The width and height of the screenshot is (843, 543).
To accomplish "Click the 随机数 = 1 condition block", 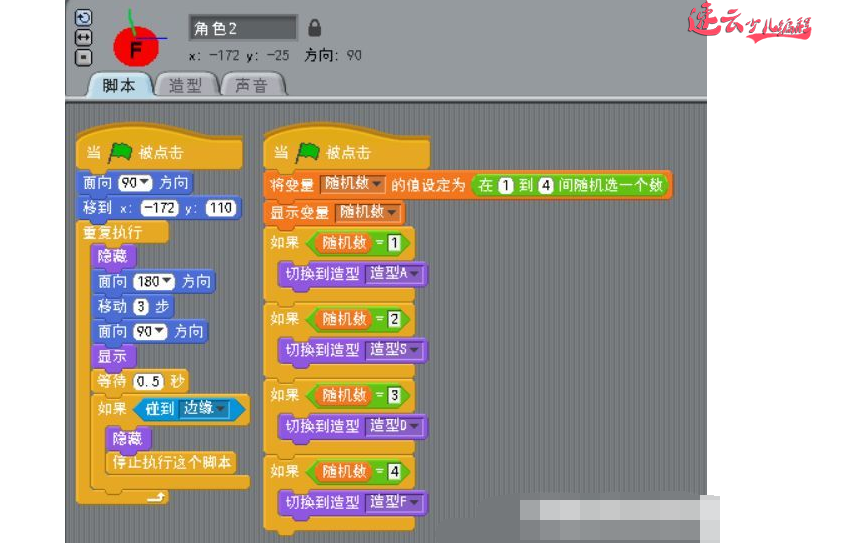I will pos(358,244).
